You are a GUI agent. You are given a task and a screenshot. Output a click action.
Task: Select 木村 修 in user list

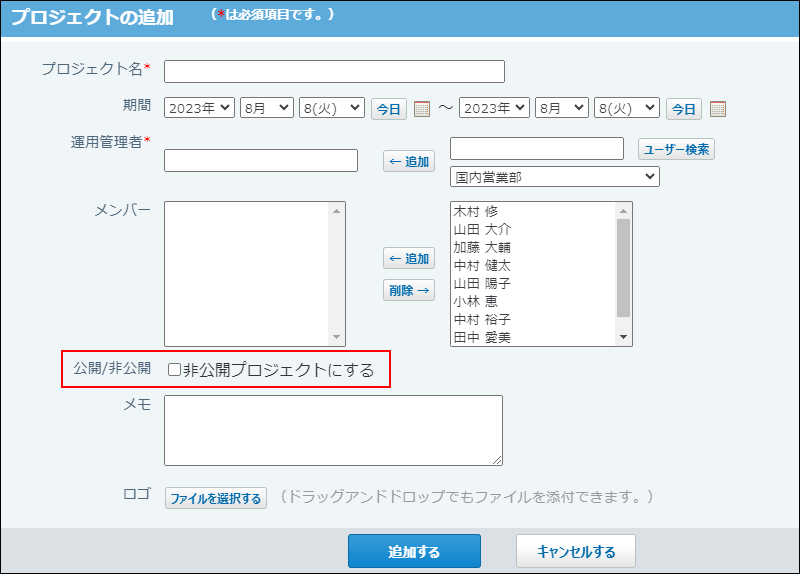[533, 211]
